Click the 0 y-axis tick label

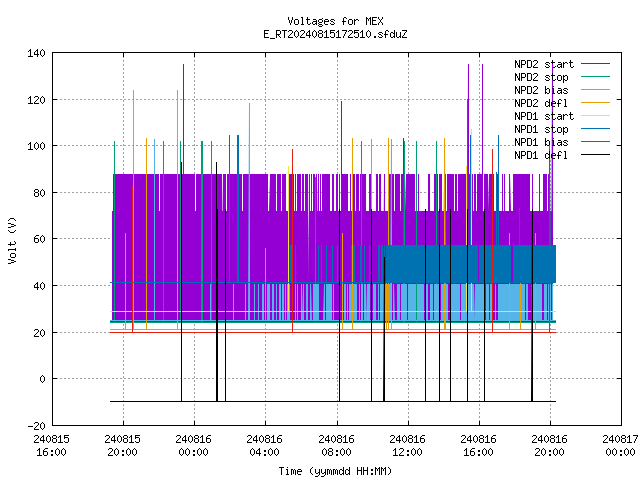(x=42, y=379)
